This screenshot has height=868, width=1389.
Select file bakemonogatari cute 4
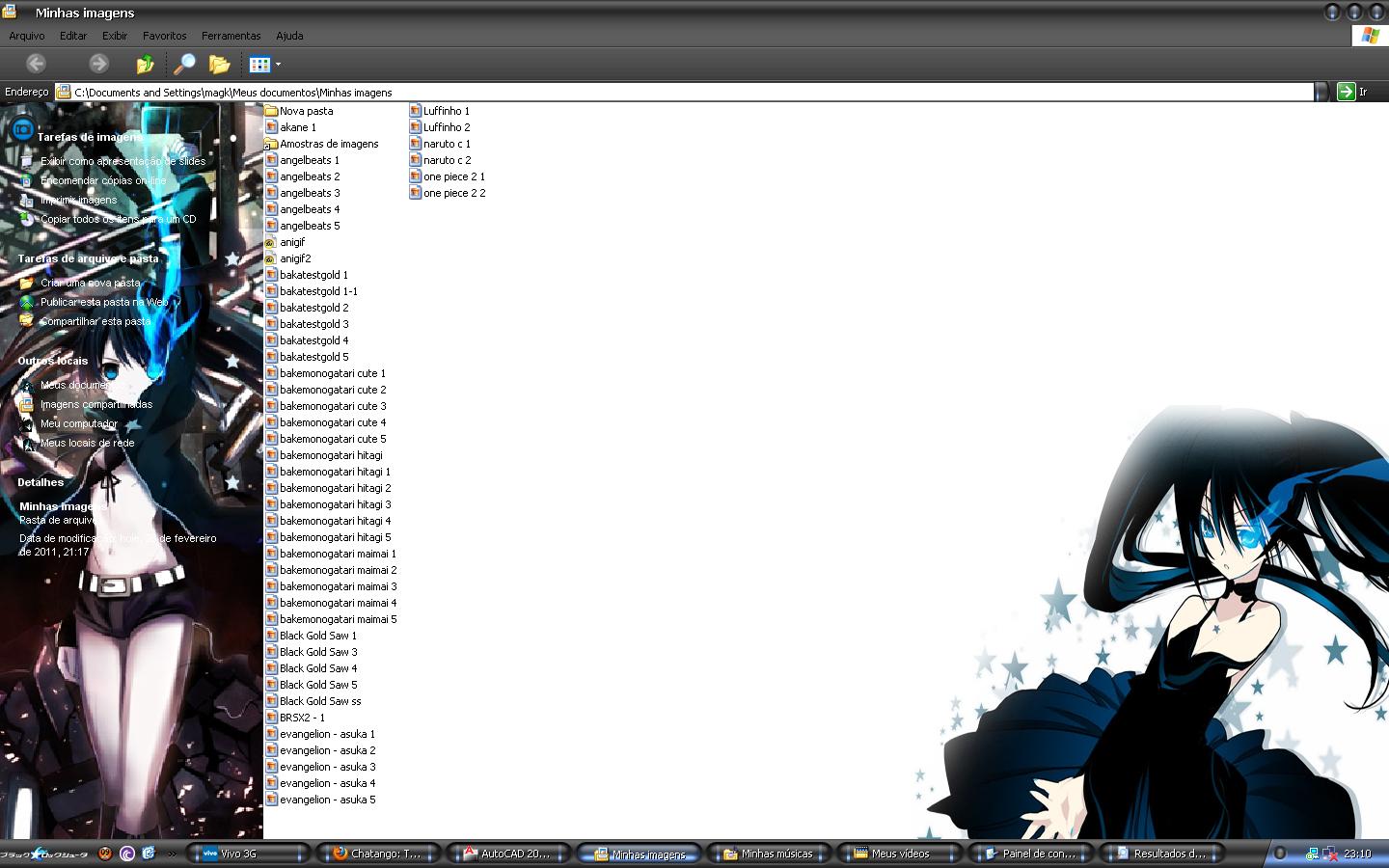point(333,422)
